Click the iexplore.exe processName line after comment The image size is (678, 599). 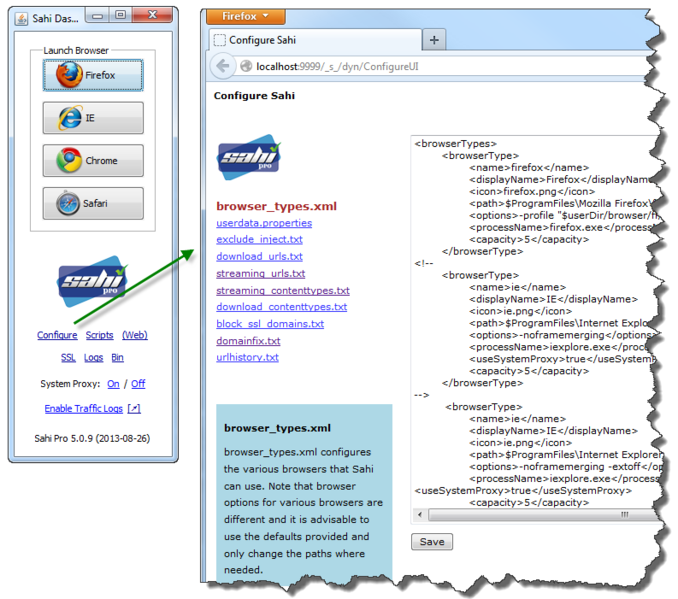pyautogui.click(x=564, y=479)
